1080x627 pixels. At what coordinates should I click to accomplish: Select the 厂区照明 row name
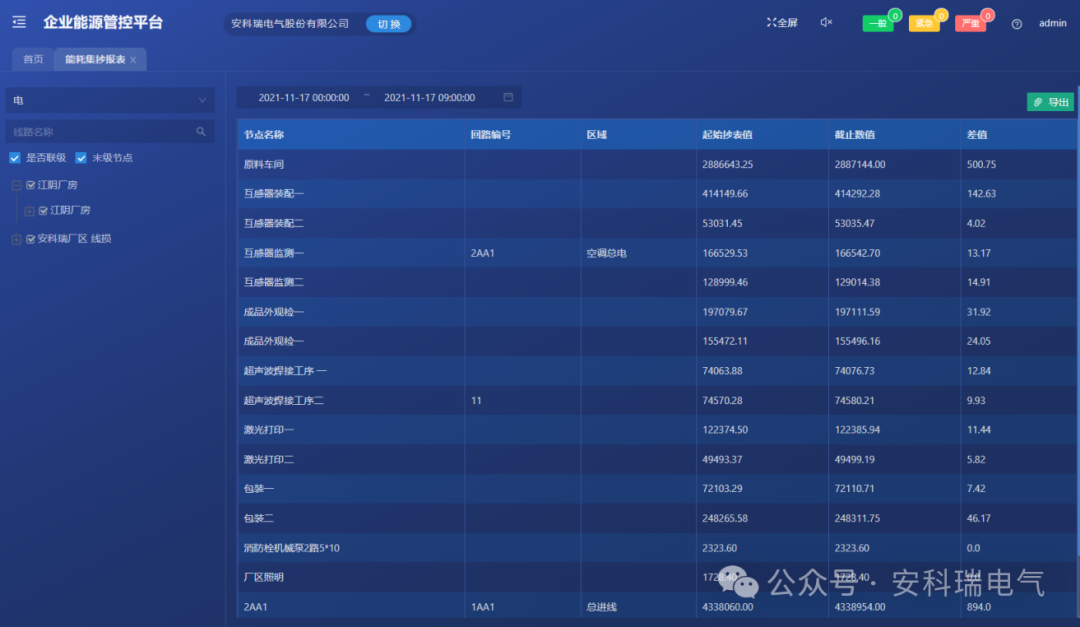tap(264, 577)
